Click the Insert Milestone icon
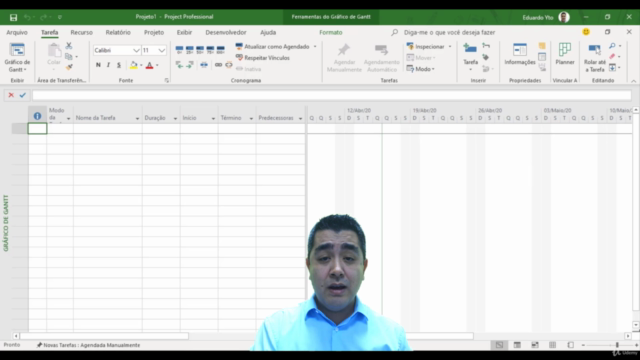The width and height of the screenshot is (640, 360). coord(486,57)
